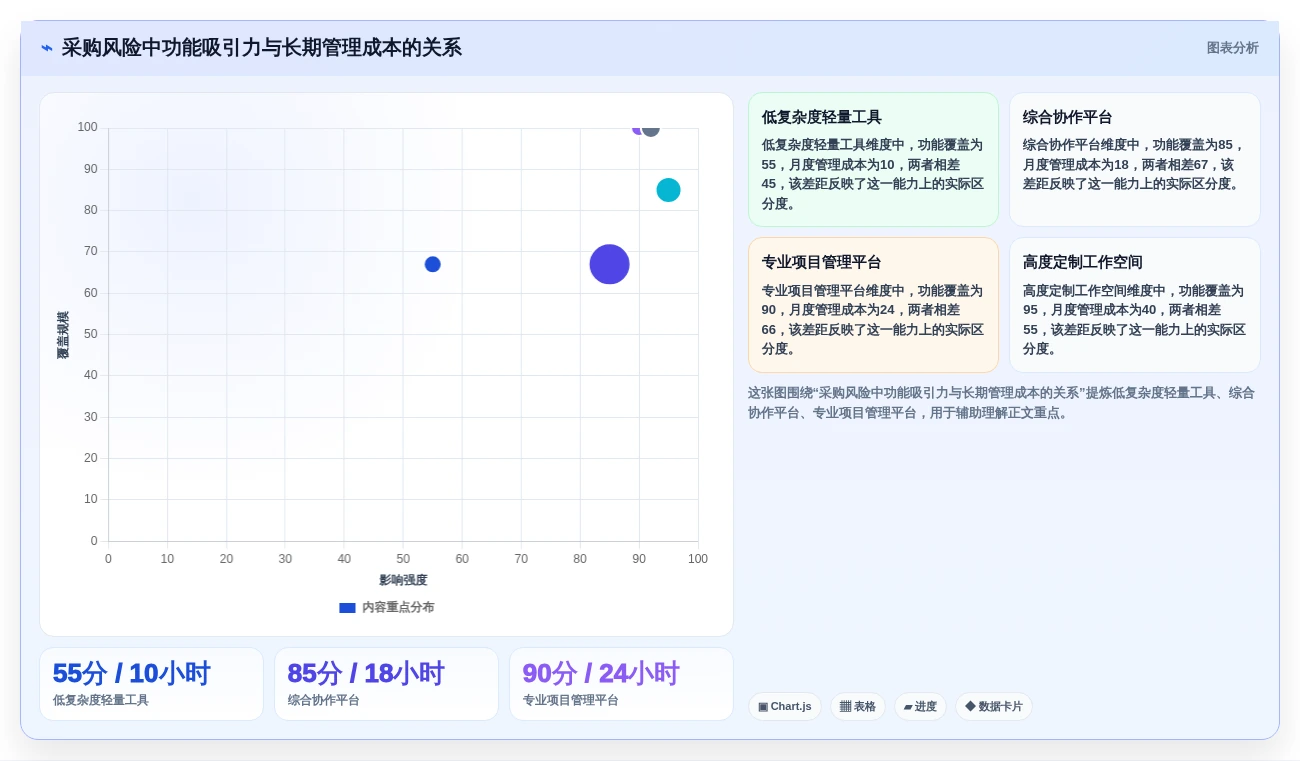Viewport: 1300px width, 761px height.
Task: Click the bar icon in 进度 tag
Action: pos(908,707)
